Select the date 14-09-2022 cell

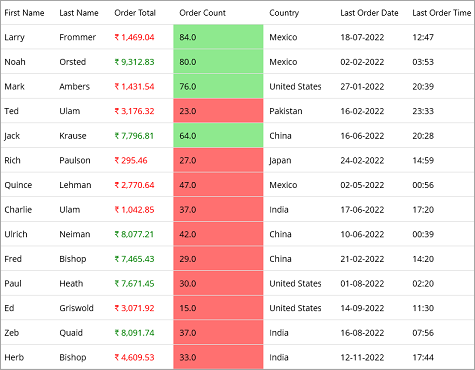click(362, 308)
